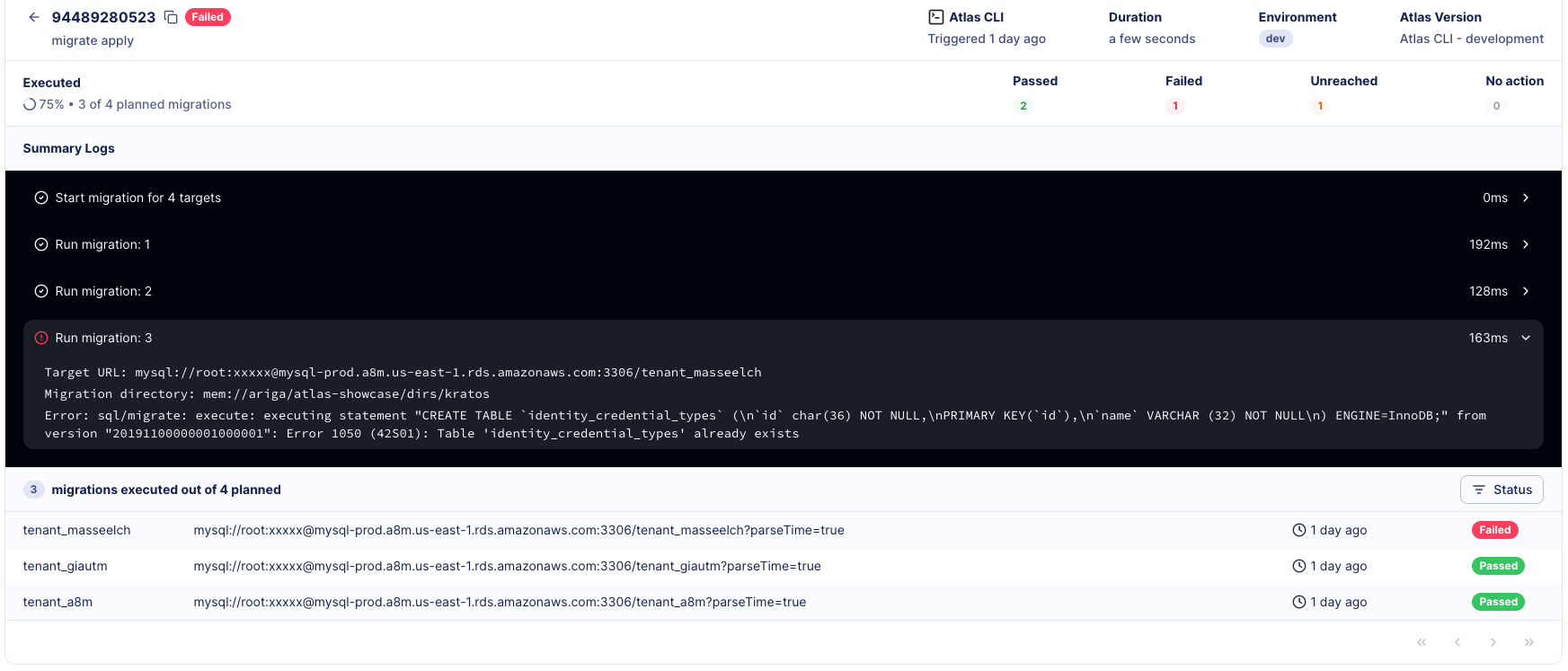Expand Start migration for 4 targets chevron
This screenshot has height=671, width=1568.
(x=1526, y=198)
